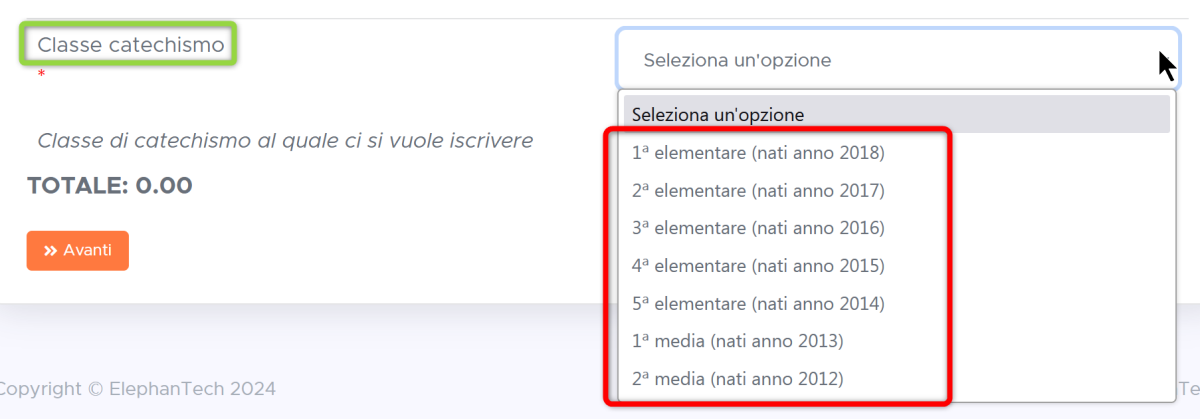Click the red required asterisk under Classe catechismo
Viewport: 1200px width, 419px height.
coord(41,75)
